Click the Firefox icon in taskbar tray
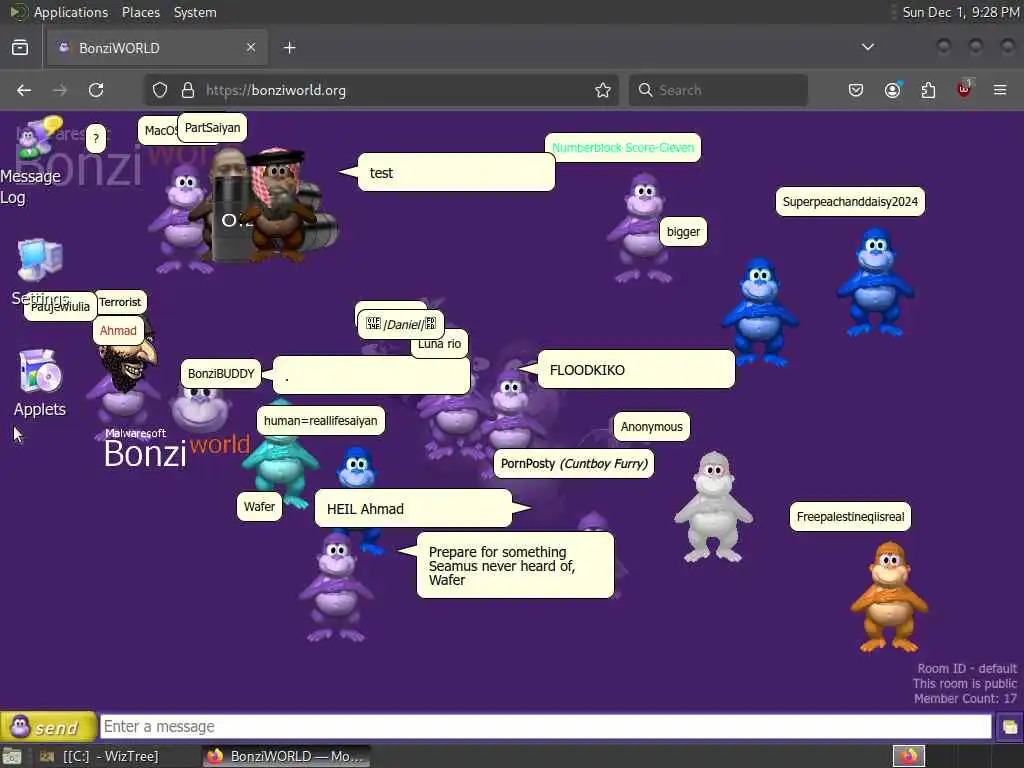Viewport: 1024px width, 768px height. [909, 756]
